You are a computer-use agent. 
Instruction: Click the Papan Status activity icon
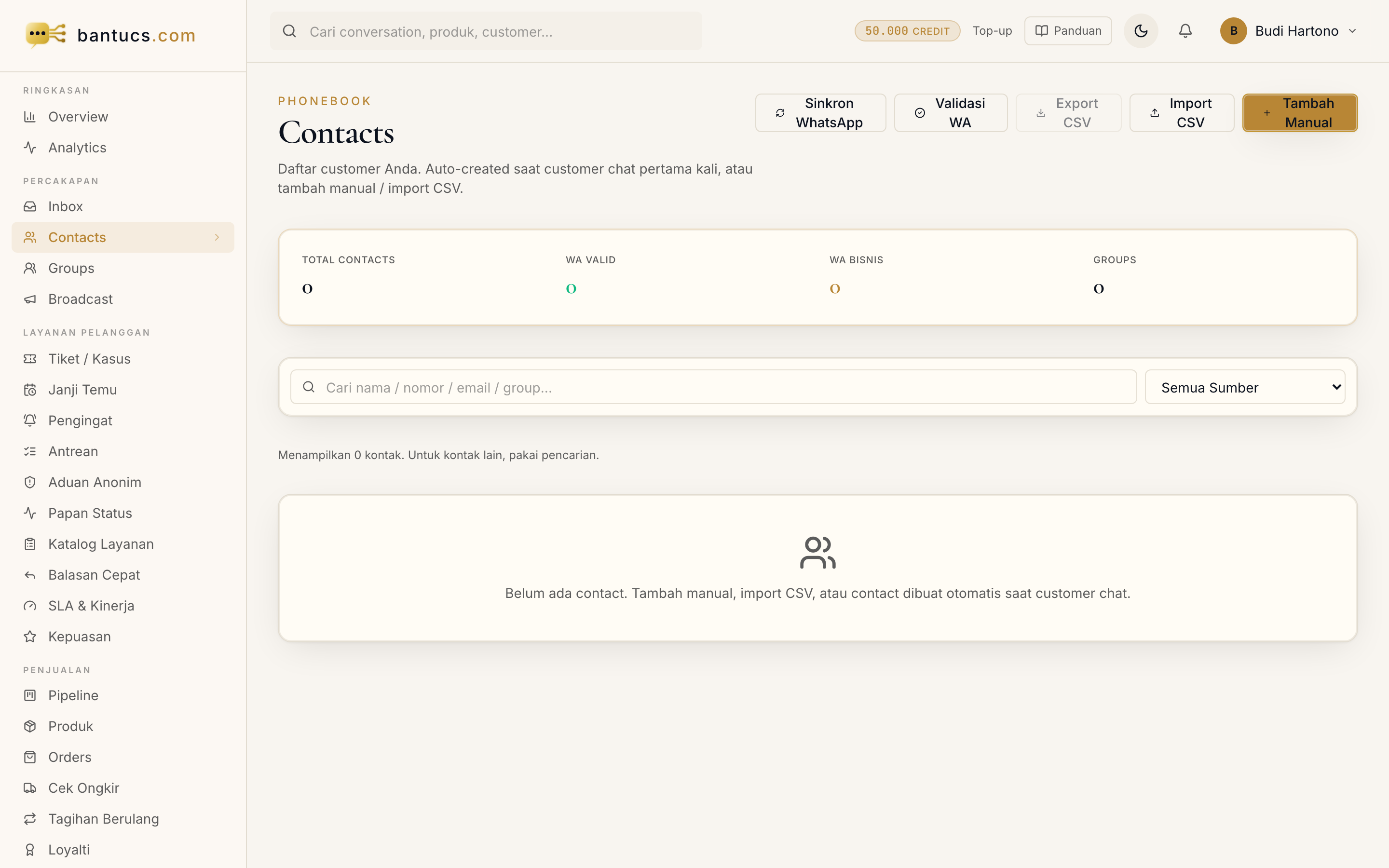point(30,513)
